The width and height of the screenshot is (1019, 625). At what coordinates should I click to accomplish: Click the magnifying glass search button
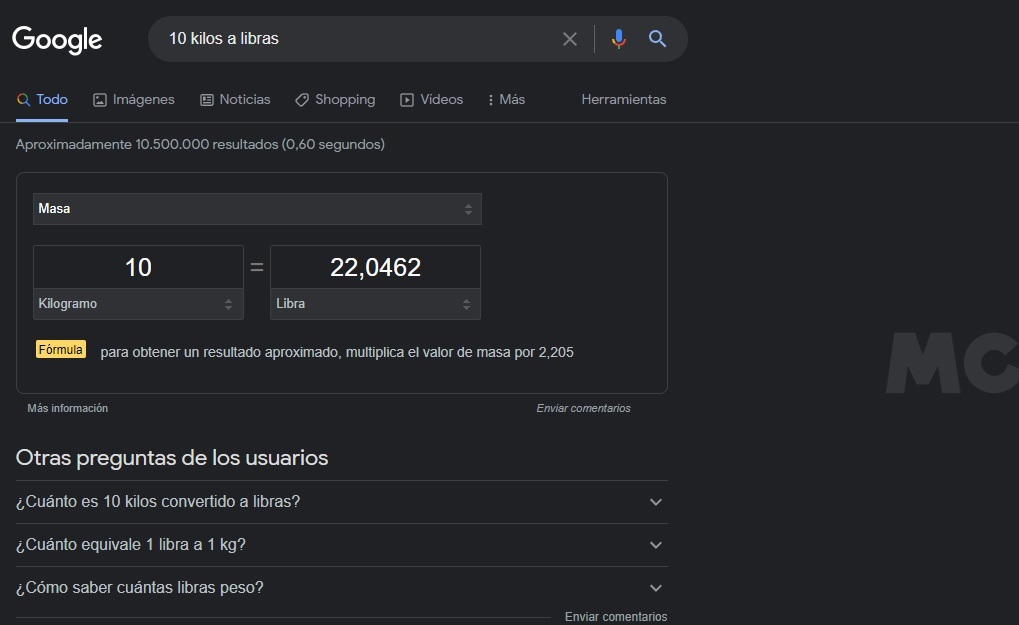657,39
